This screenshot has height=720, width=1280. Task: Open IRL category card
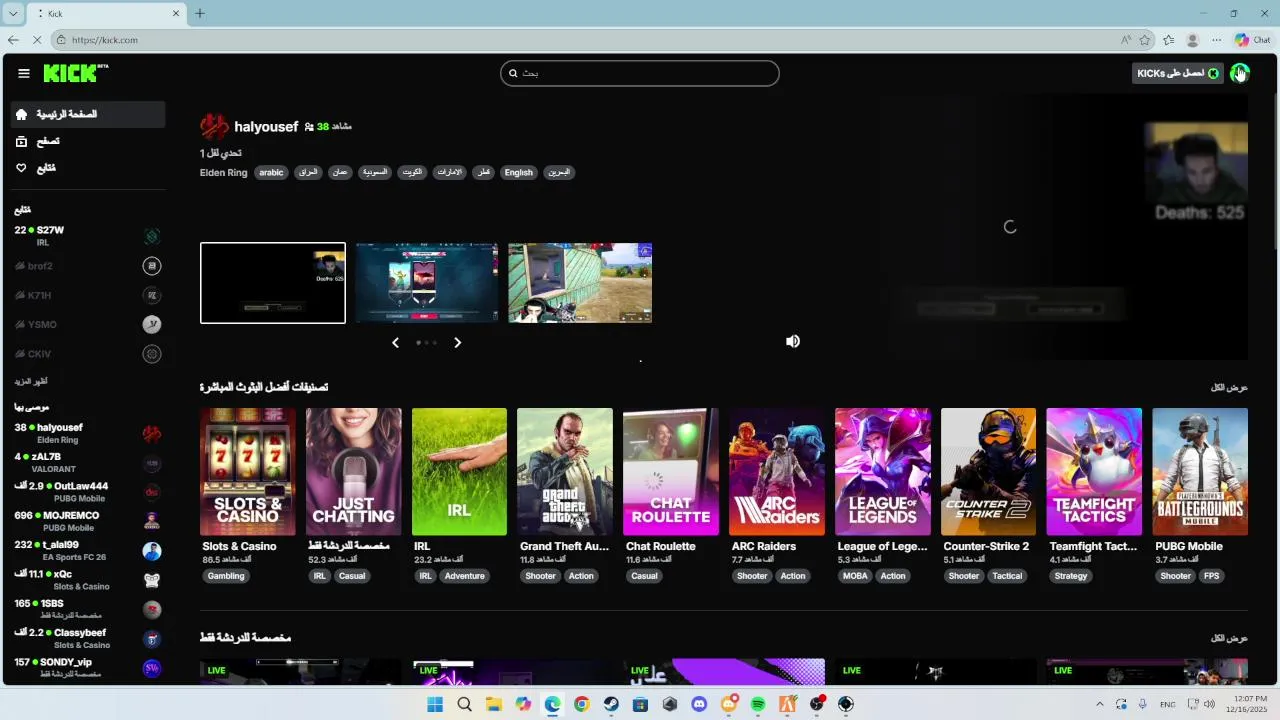click(x=459, y=472)
